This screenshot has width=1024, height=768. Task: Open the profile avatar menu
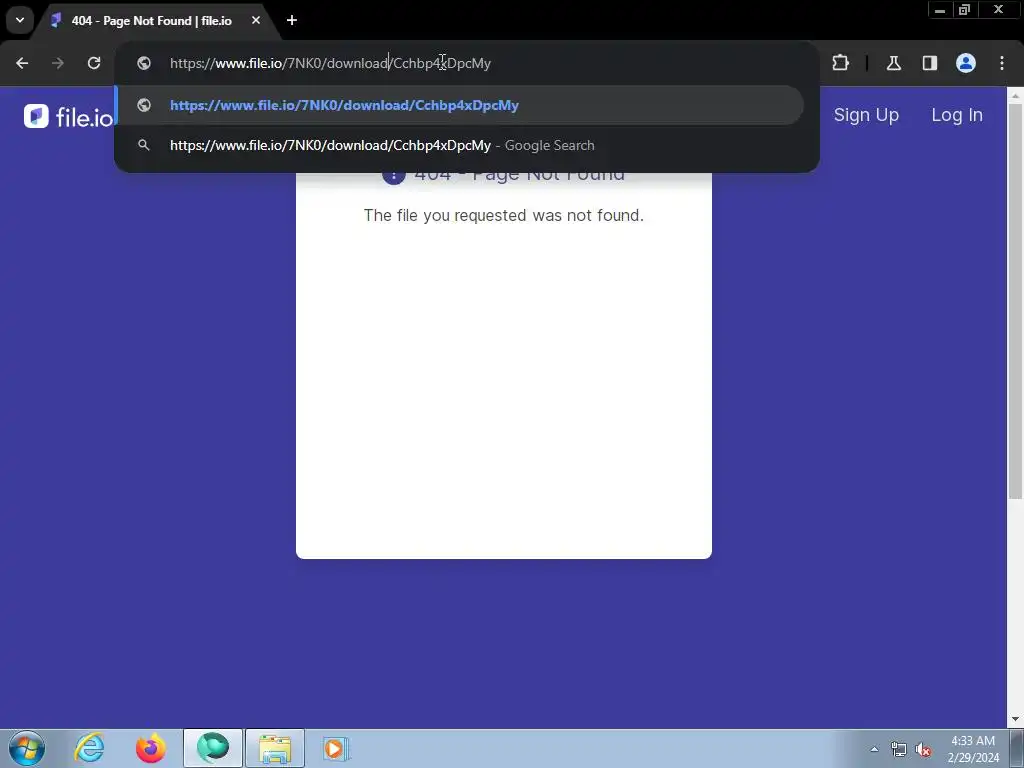(x=966, y=63)
